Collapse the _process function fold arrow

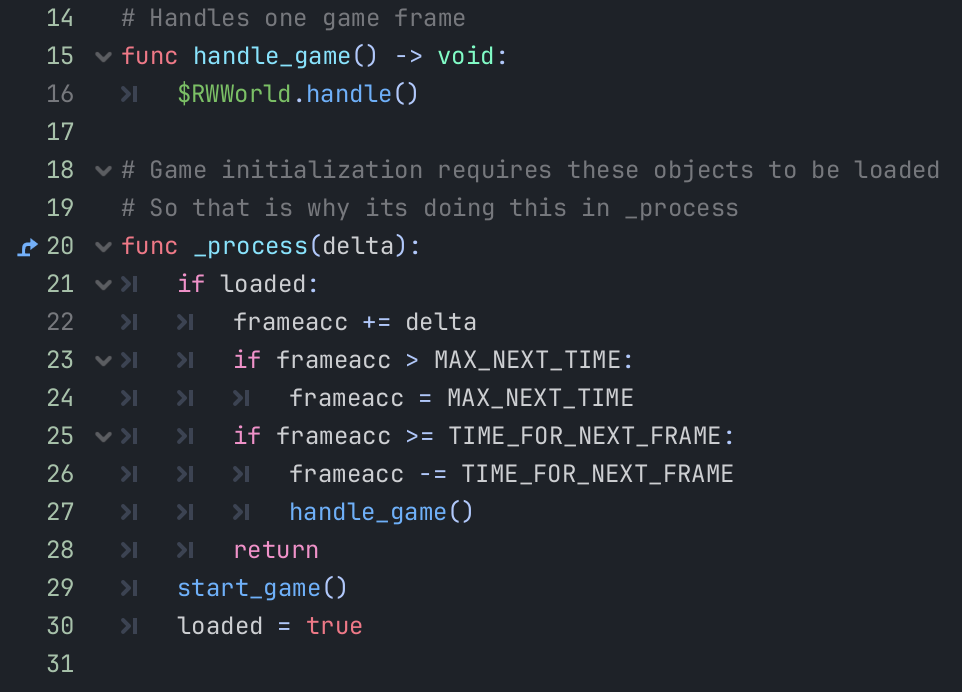coord(103,246)
